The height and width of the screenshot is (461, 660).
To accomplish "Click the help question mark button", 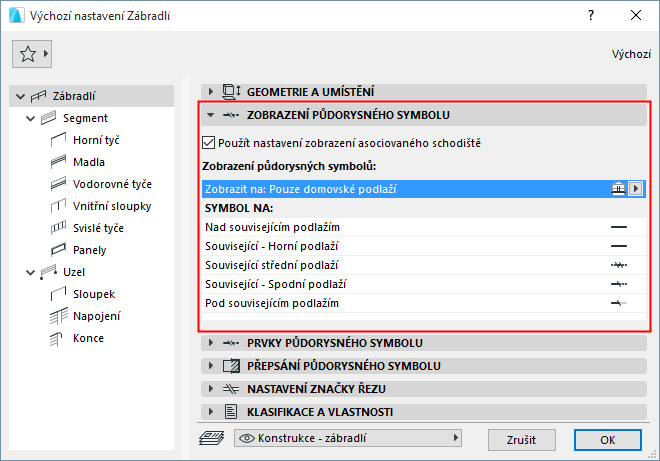I will [x=591, y=16].
